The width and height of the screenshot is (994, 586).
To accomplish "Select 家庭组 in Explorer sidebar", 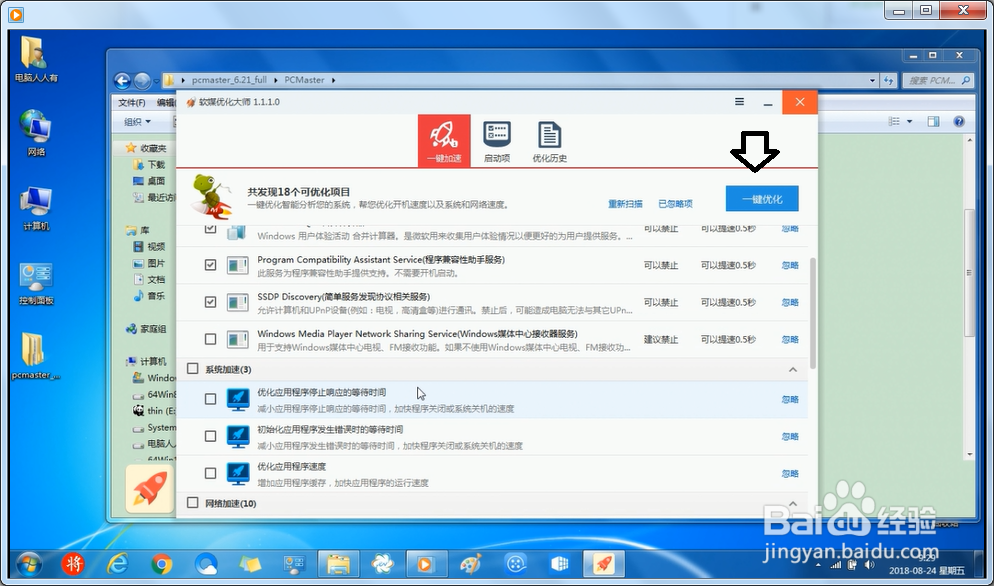I will (x=153, y=329).
